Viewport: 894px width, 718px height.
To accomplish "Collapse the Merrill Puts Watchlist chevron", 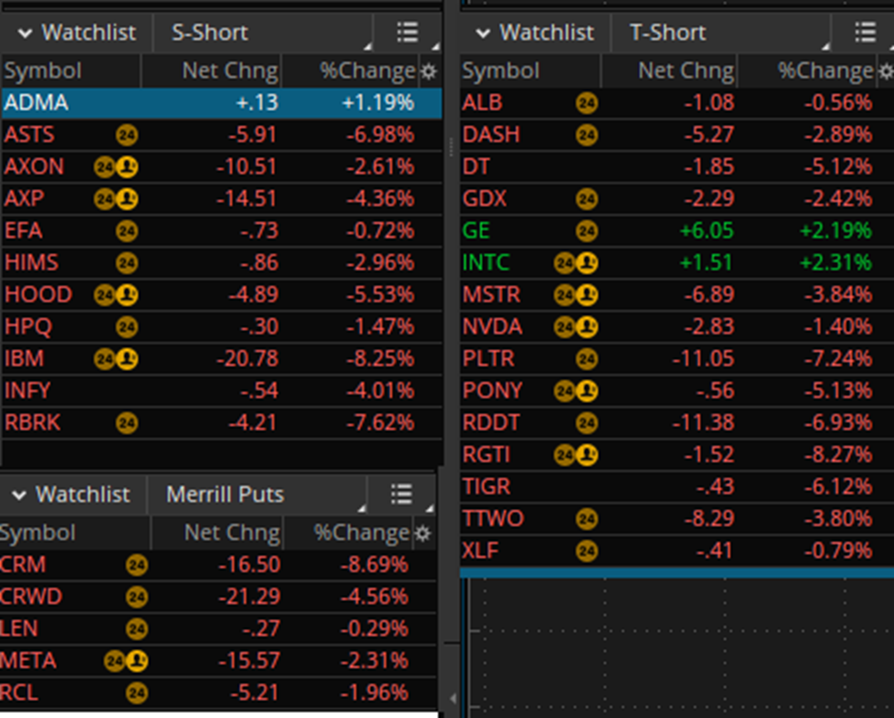I will [x=19, y=495].
